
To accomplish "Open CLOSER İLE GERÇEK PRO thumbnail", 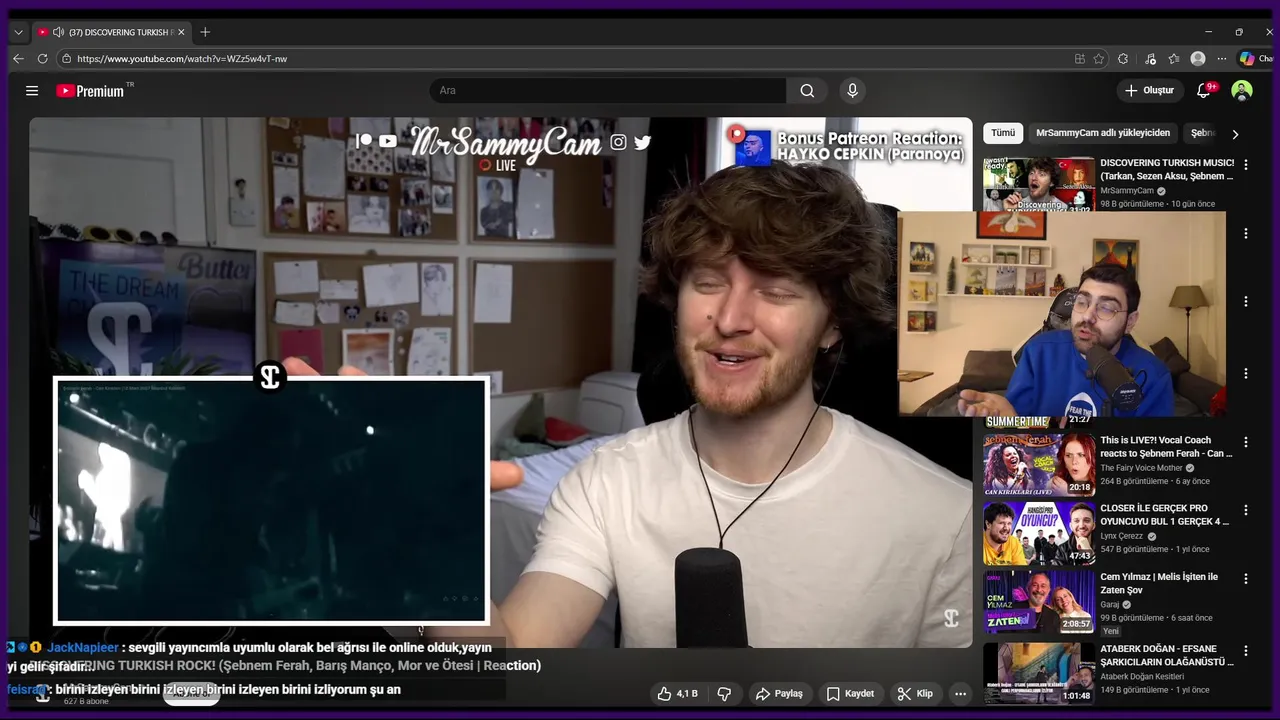I will pyautogui.click(x=1039, y=533).
